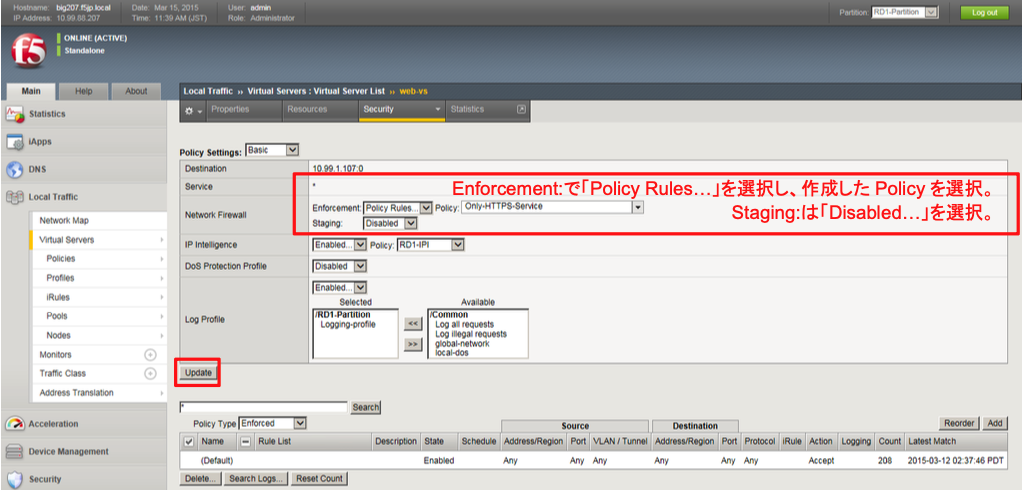Image resolution: width=1025 pixels, height=492 pixels.
Task: Sort by the Action column header
Action: point(820,442)
